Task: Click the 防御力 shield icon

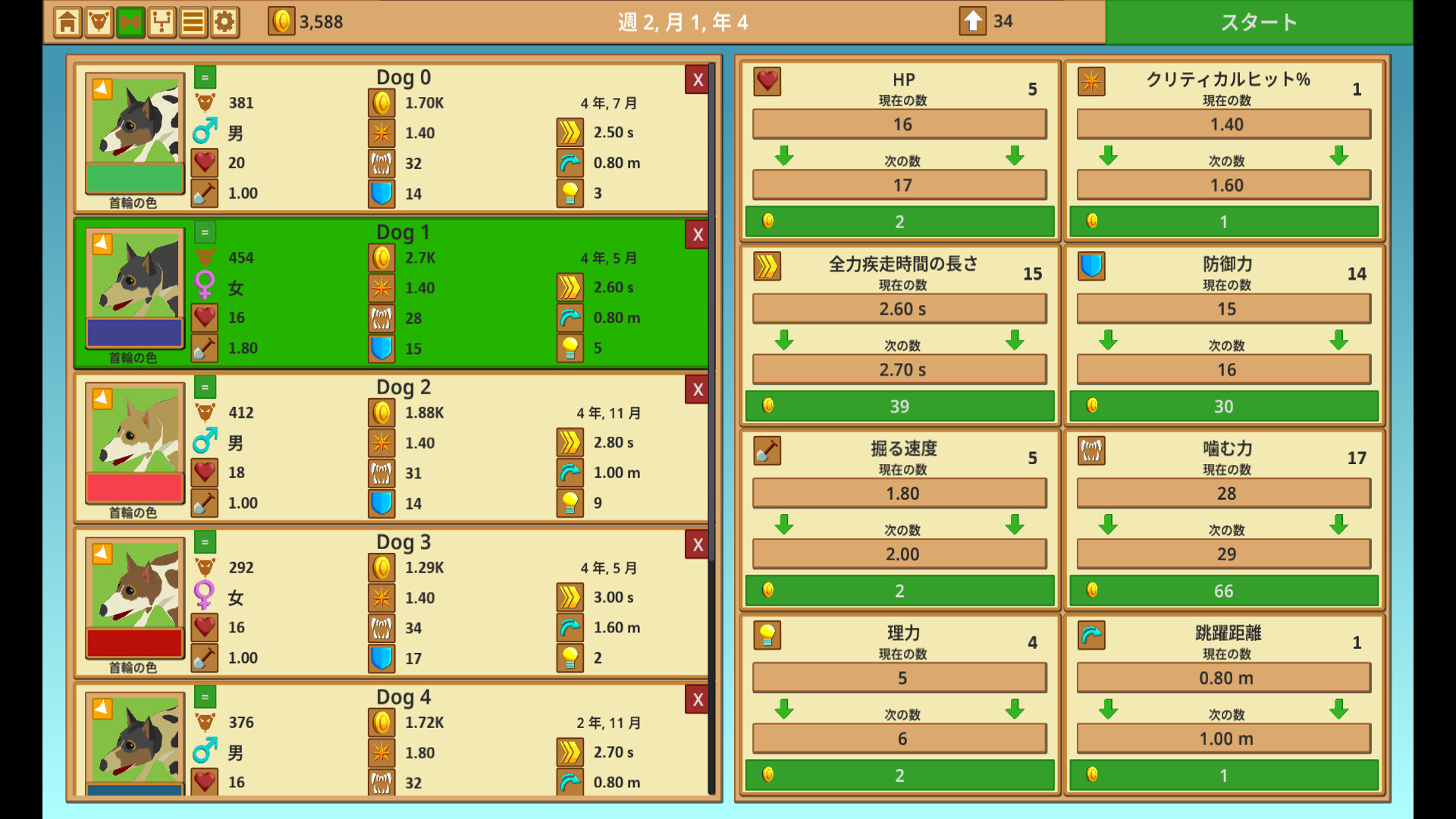Action: coord(1091,266)
